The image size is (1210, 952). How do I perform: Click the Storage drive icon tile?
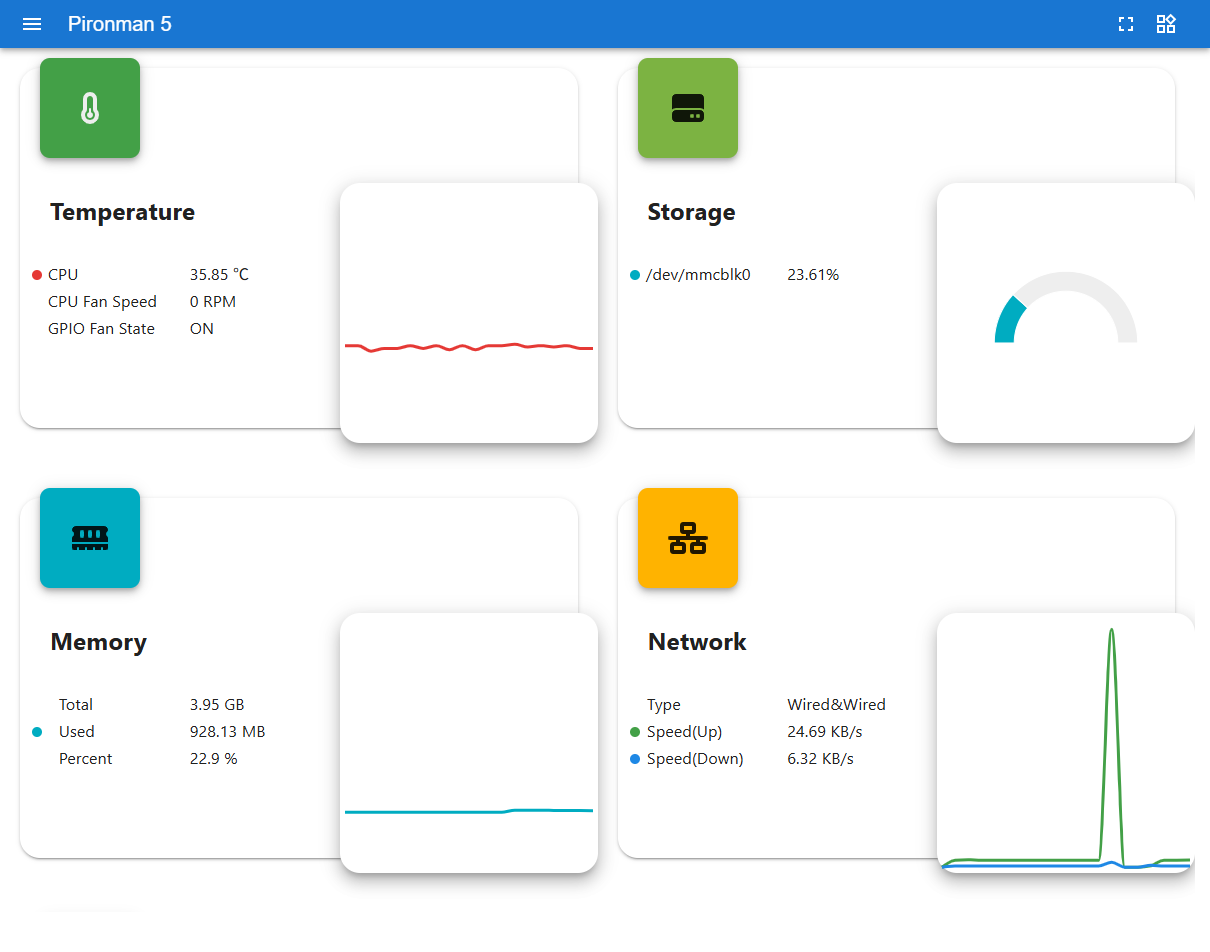pos(688,108)
